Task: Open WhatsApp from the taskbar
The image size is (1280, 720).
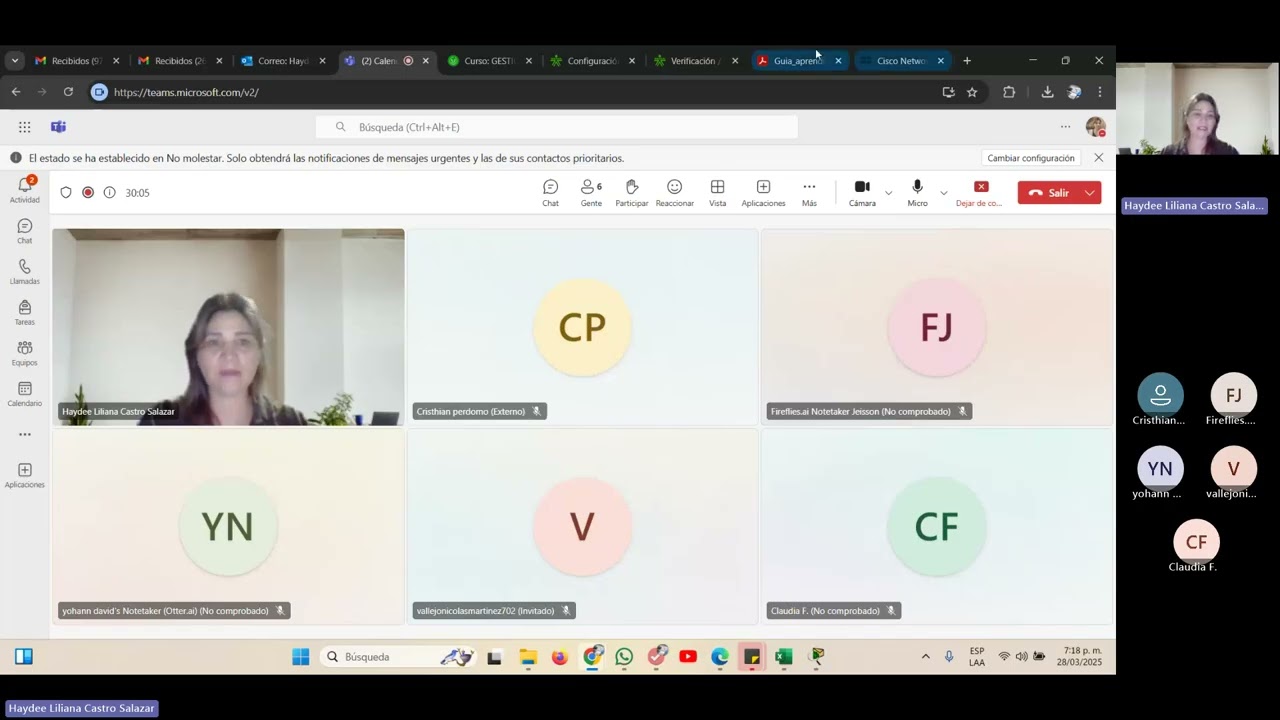Action: pyautogui.click(x=624, y=657)
